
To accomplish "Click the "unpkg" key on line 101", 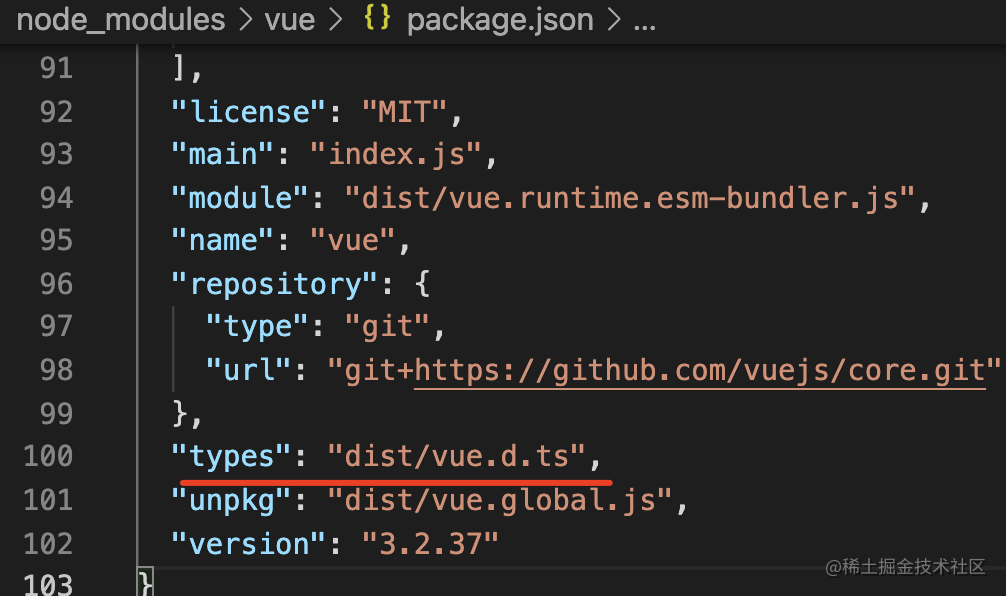I will 231,500.
